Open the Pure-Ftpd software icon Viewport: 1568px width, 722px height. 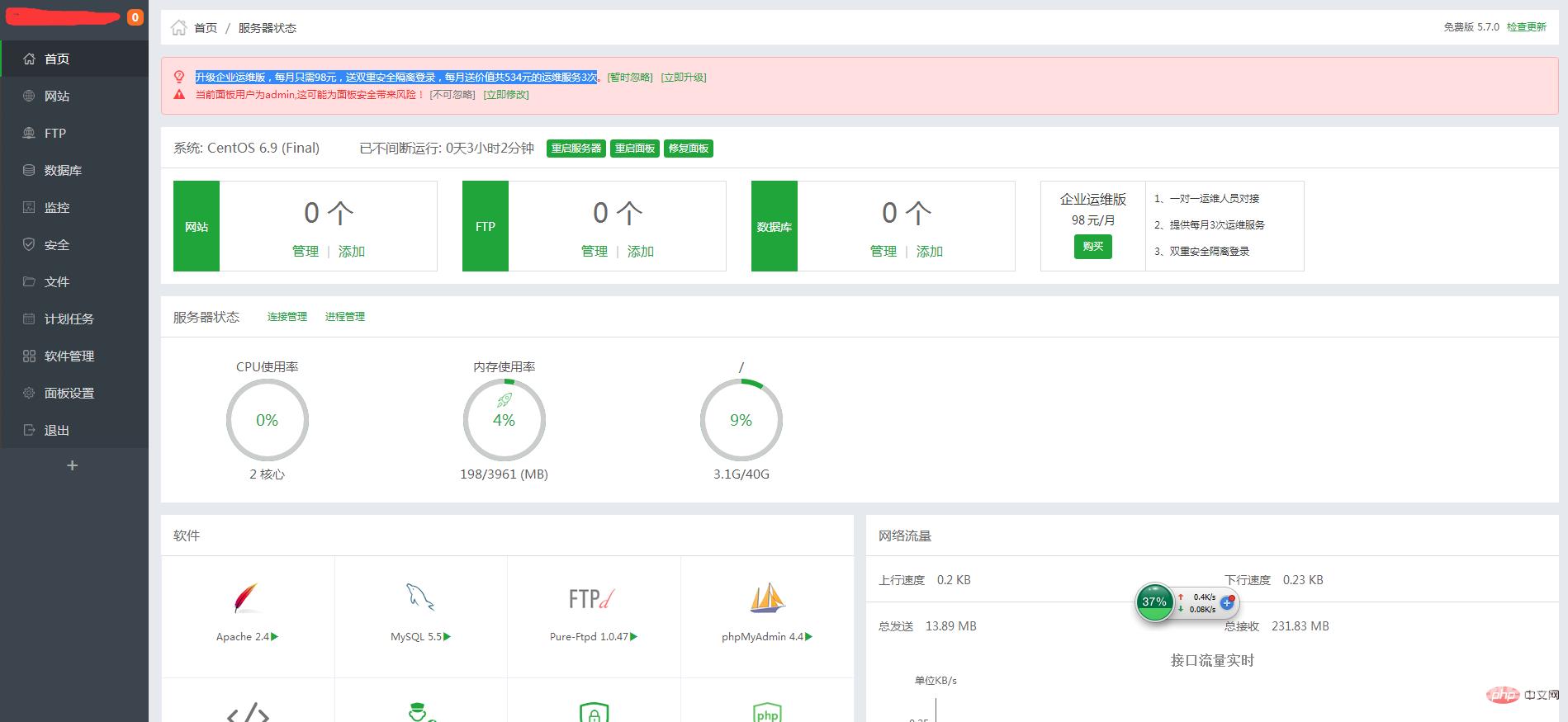[x=592, y=599]
